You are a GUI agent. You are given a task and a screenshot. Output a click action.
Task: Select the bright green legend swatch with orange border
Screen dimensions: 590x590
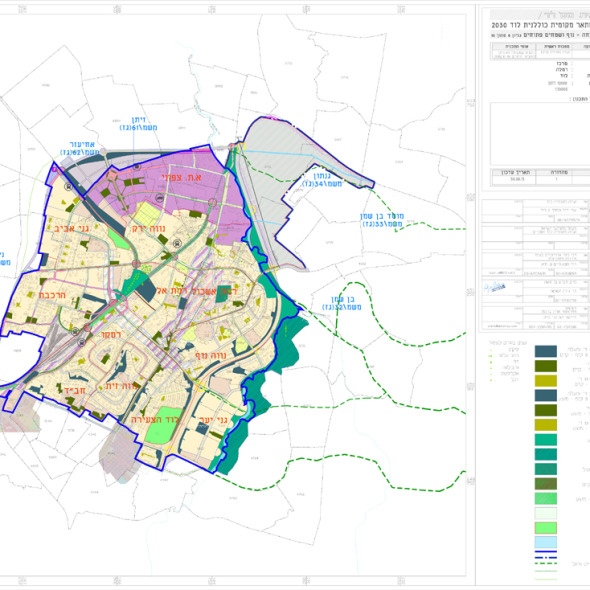546,528
